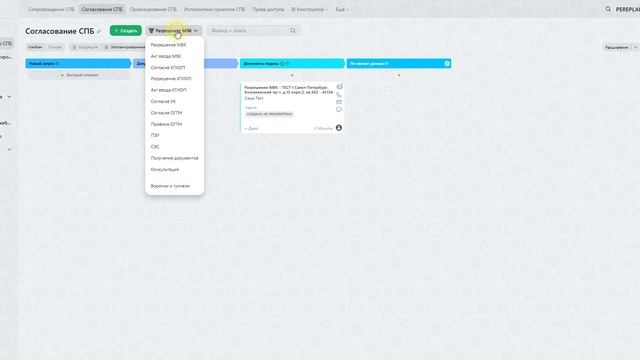Open the Запланированные counter tab
640x360 pixels.
[124, 47]
